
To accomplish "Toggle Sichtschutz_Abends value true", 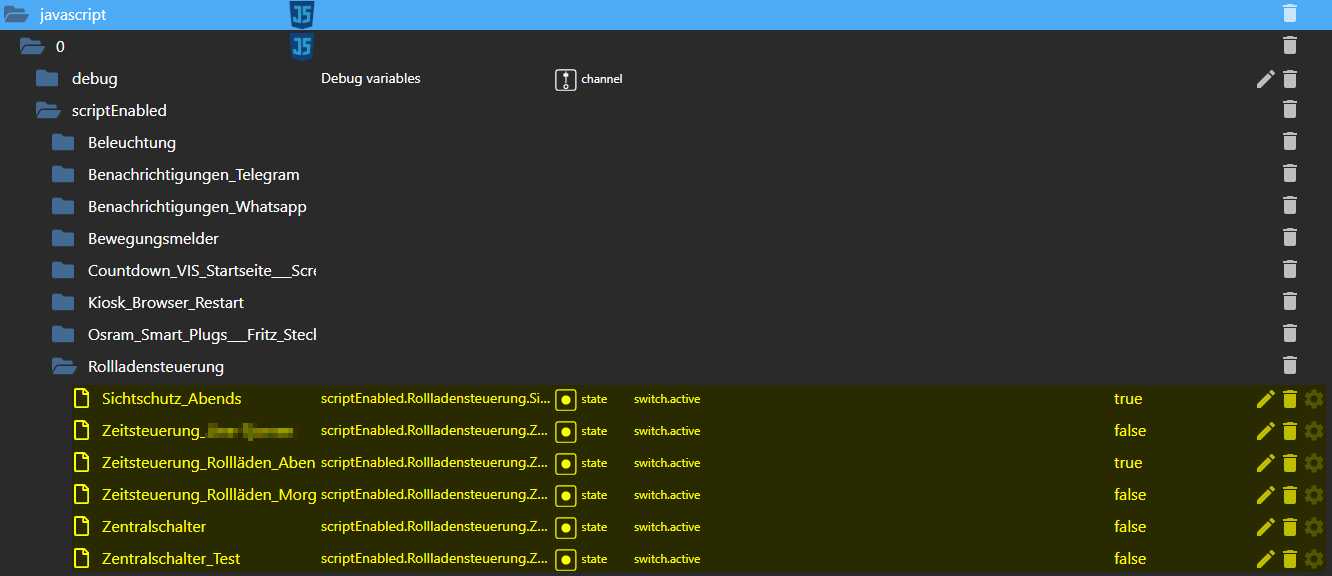I will click(x=1128, y=399).
